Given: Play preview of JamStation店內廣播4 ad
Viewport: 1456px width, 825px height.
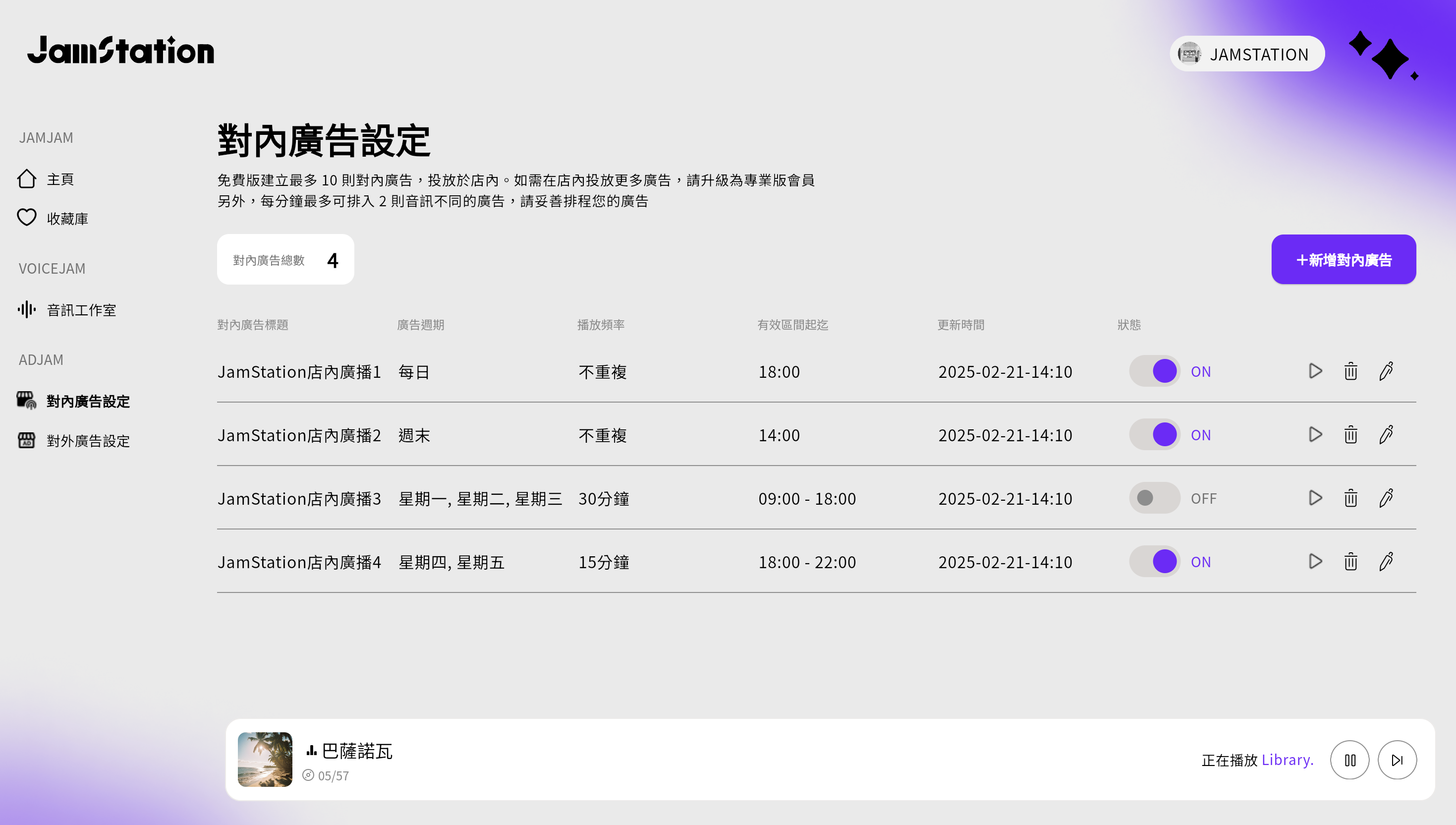Looking at the screenshot, I should coord(1315,562).
